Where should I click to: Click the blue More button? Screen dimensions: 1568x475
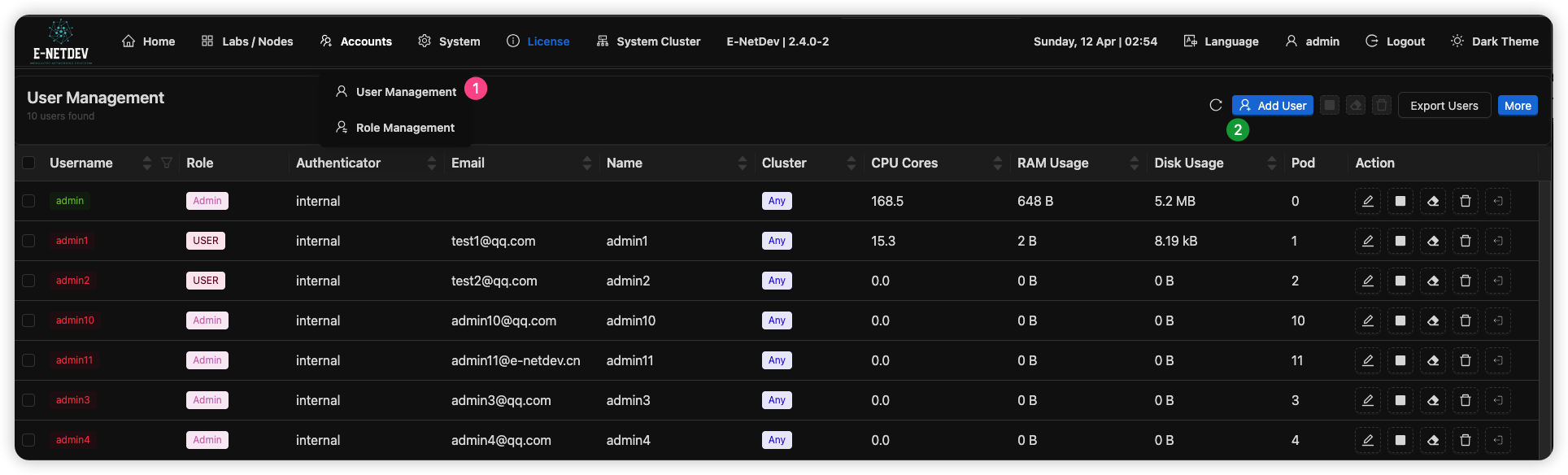pyautogui.click(x=1518, y=105)
